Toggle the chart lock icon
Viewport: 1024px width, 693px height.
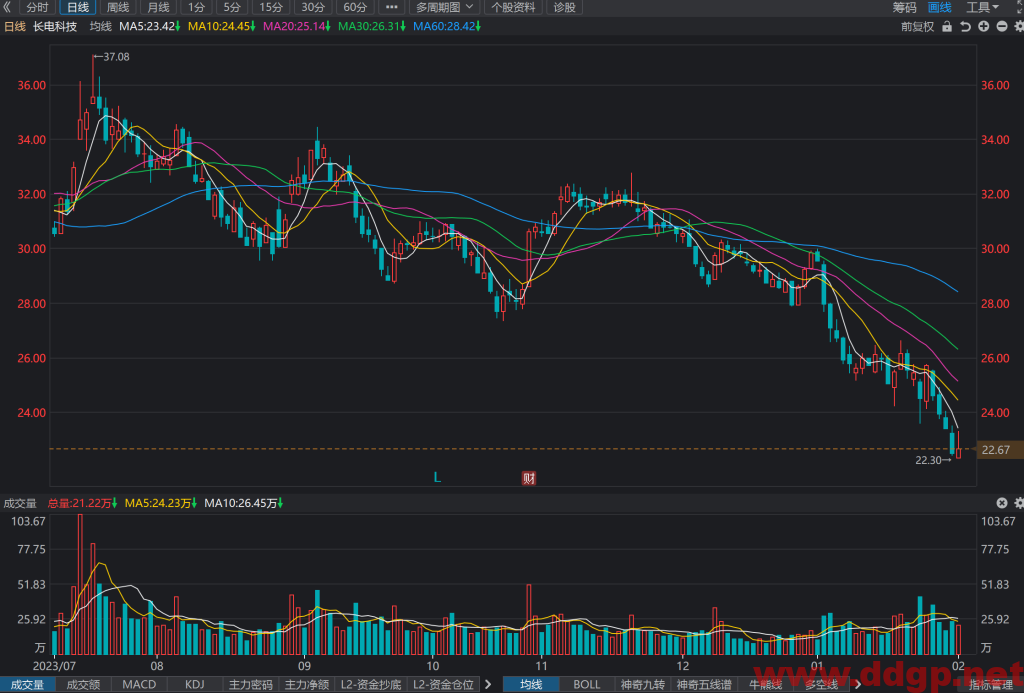(x=947, y=27)
